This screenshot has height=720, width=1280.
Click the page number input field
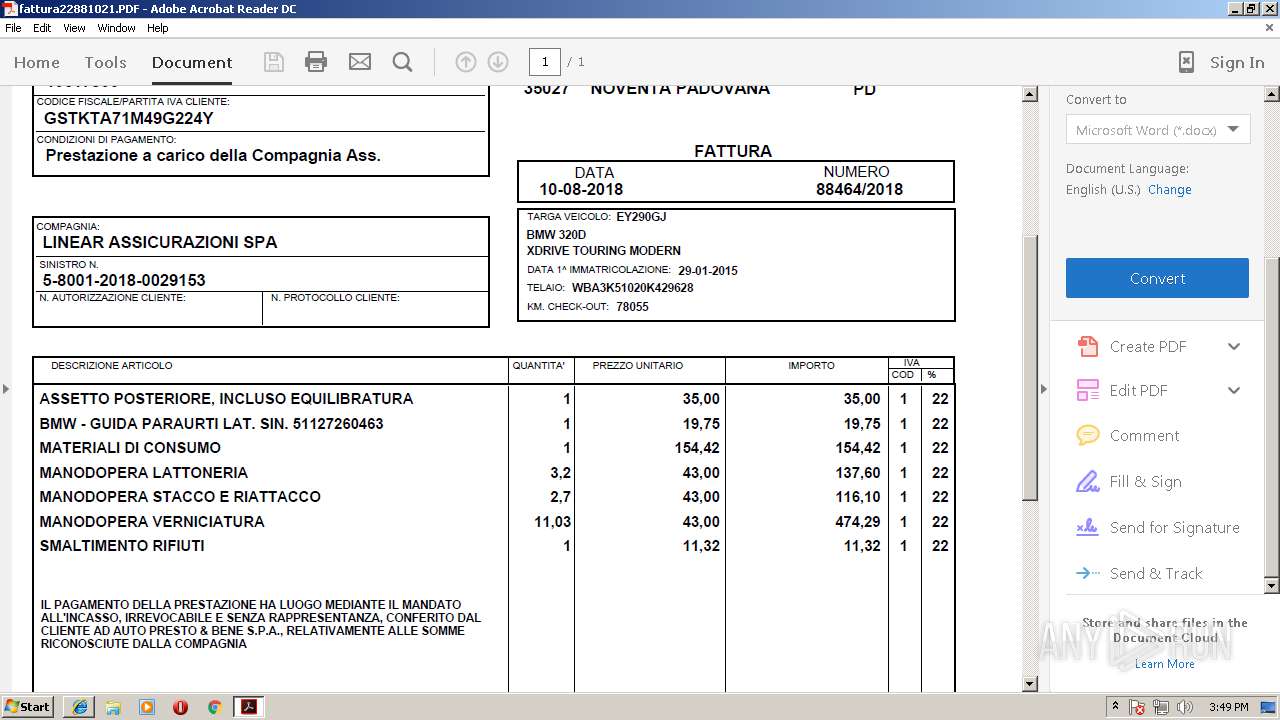pos(545,62)
